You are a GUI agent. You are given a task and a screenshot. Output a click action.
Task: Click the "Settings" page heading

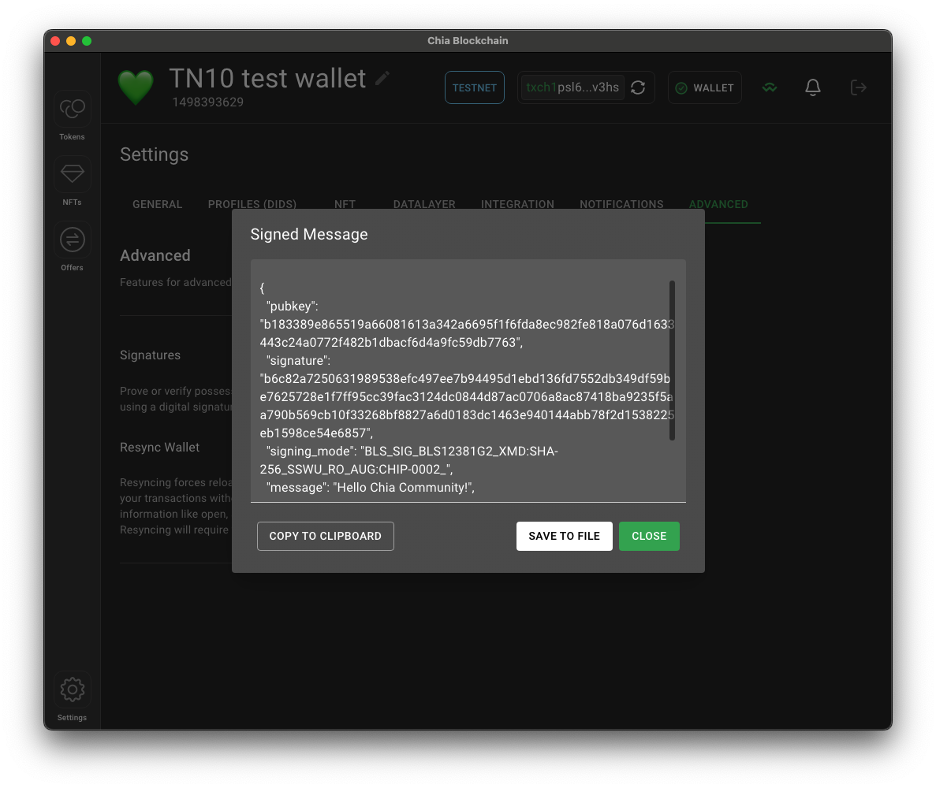click(154, 155)
